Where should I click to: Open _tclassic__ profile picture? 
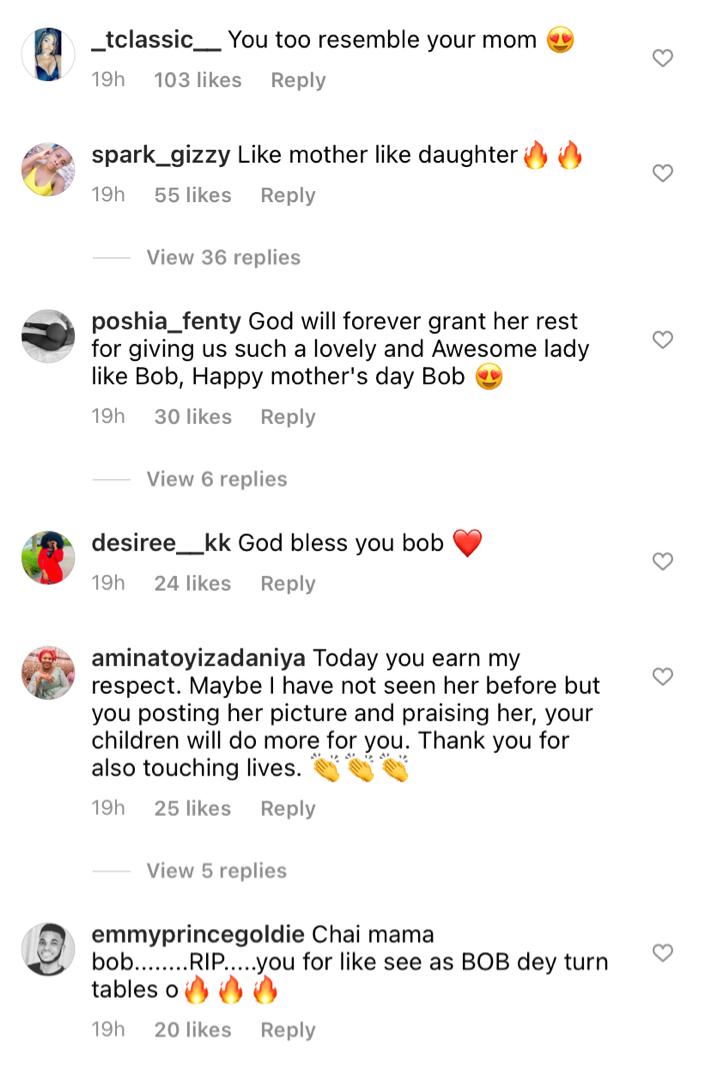click(48, 53)
